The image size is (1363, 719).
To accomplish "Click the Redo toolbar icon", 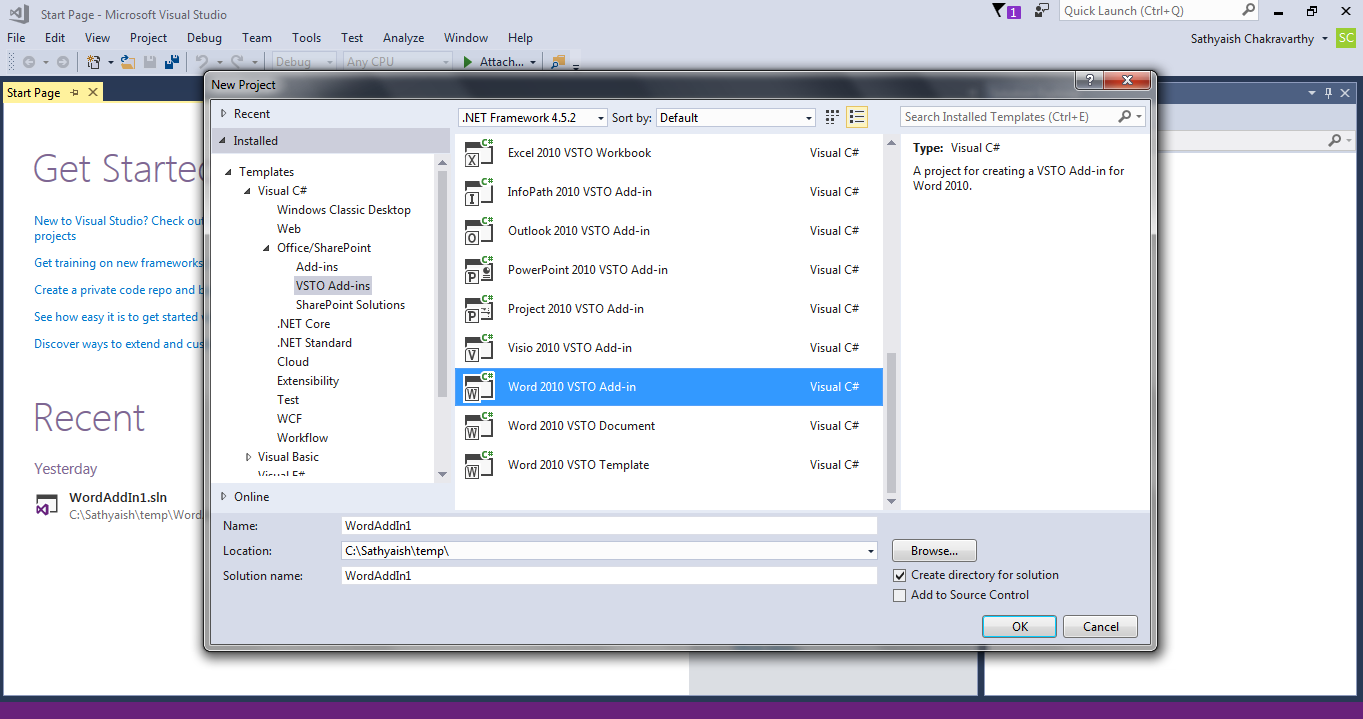I will [237, 62].
